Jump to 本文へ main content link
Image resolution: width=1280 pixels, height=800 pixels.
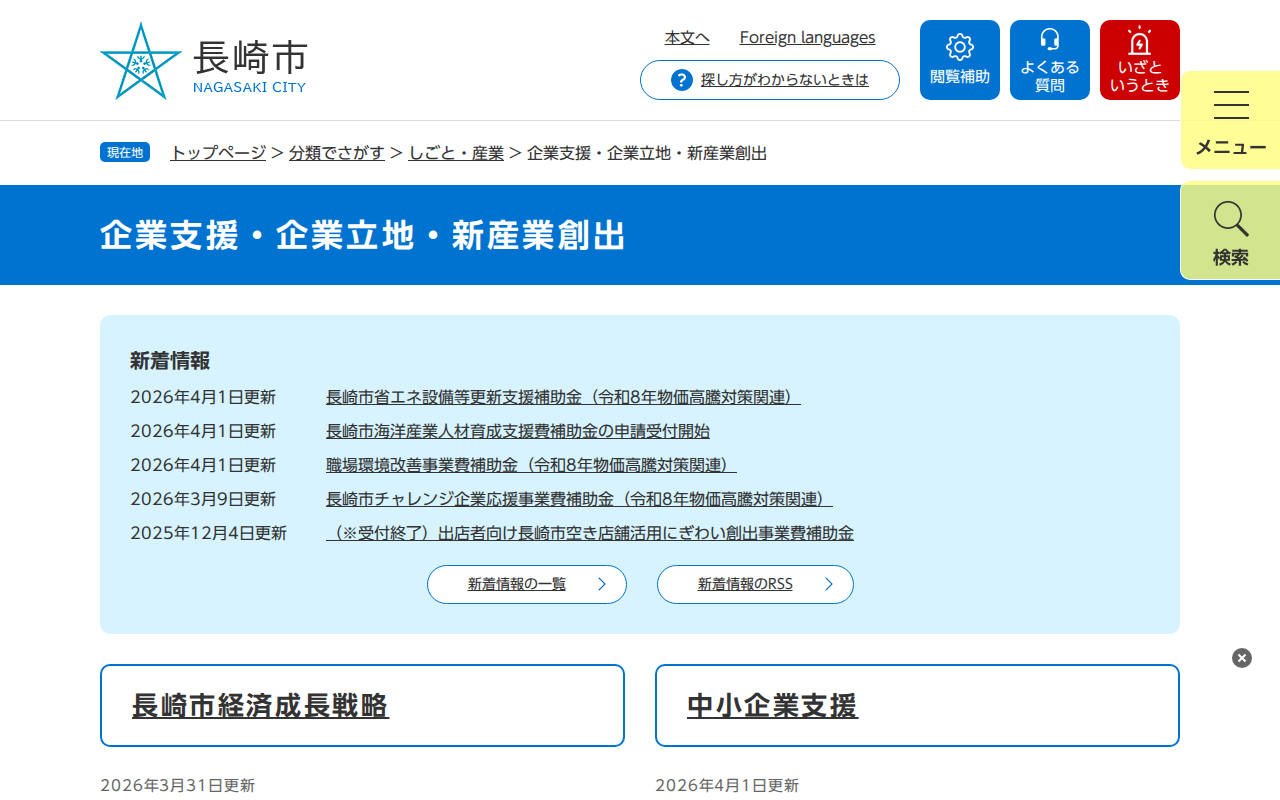[x=687, y=37]
